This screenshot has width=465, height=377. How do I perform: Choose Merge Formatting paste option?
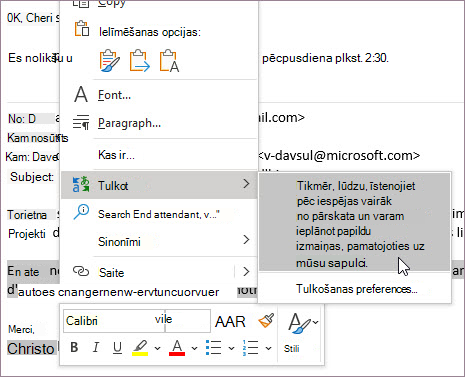[x=139, y=61]
